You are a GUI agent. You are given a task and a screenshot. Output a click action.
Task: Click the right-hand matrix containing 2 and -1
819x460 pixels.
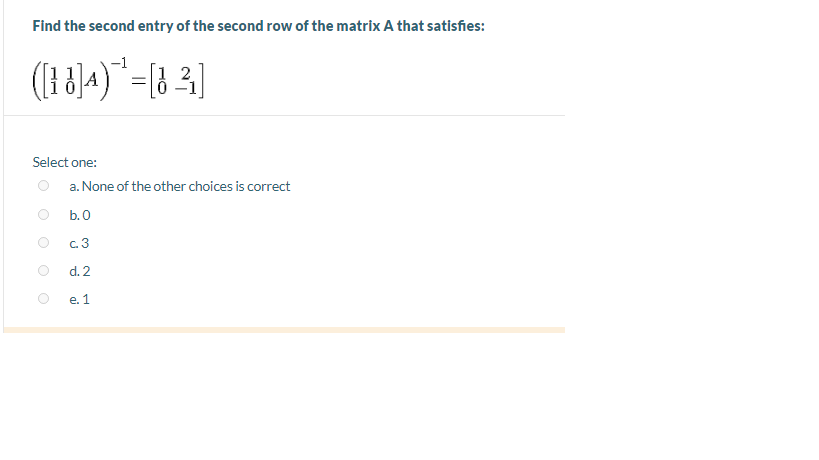click(177, 81)
